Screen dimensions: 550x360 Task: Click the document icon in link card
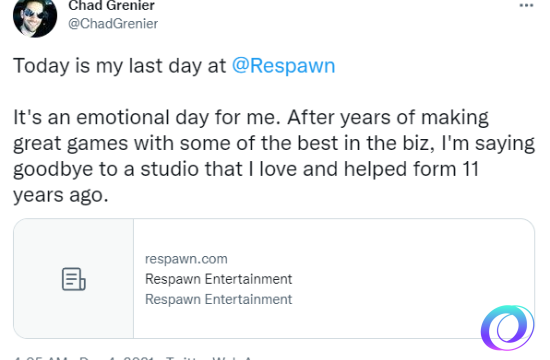coord(74,279)
